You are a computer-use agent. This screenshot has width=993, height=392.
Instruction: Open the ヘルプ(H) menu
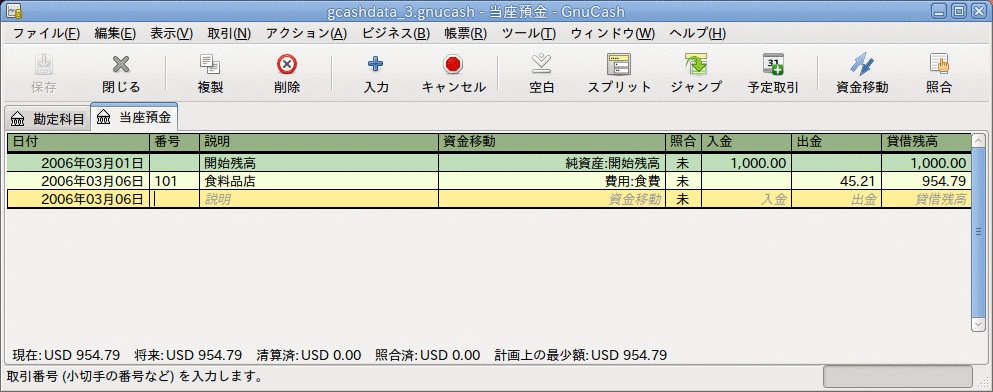tap(697, 34)
